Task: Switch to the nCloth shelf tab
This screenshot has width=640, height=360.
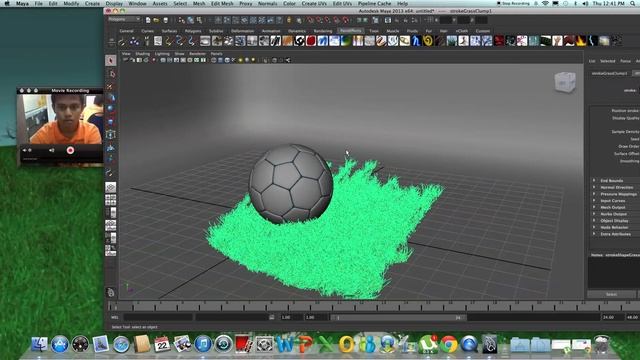Action: click(462, 31)
